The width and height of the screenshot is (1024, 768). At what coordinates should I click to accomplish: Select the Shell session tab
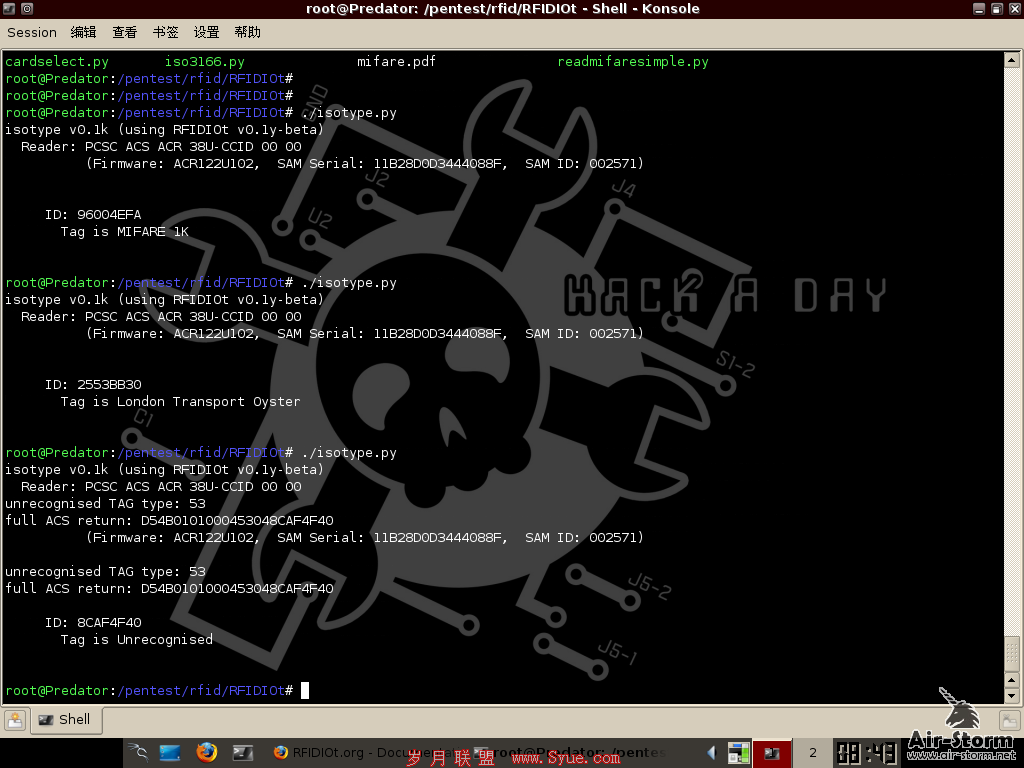pos(66,720)
